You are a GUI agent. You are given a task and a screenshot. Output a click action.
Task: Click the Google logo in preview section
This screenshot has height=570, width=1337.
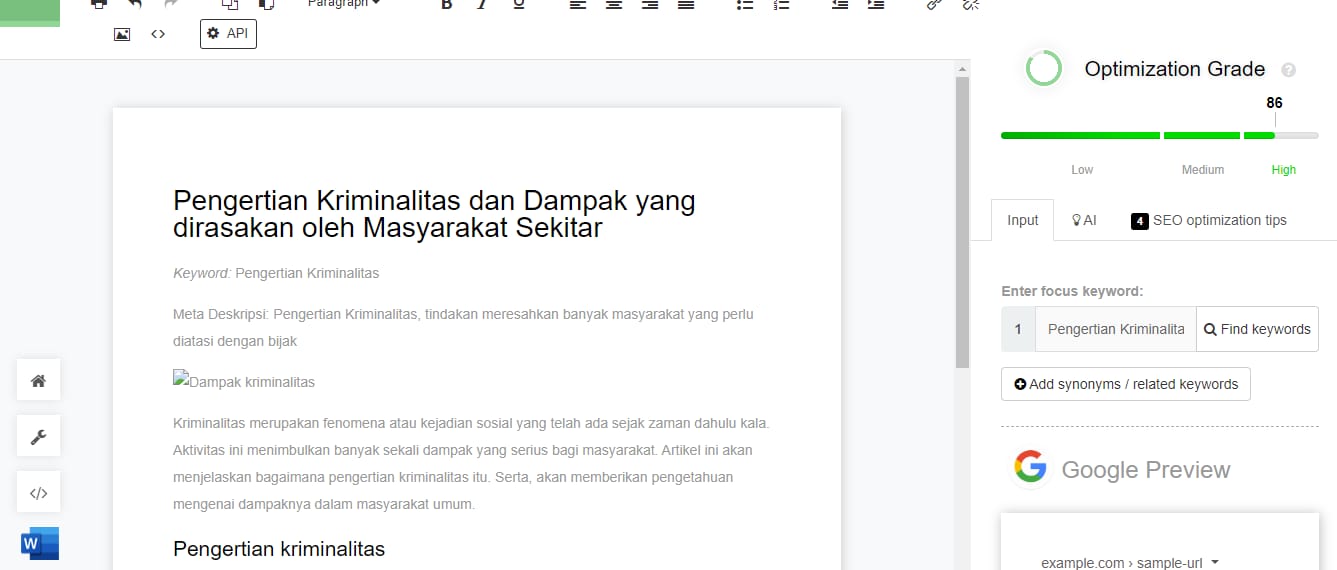pyautogui.click(x=1030, y=468)
